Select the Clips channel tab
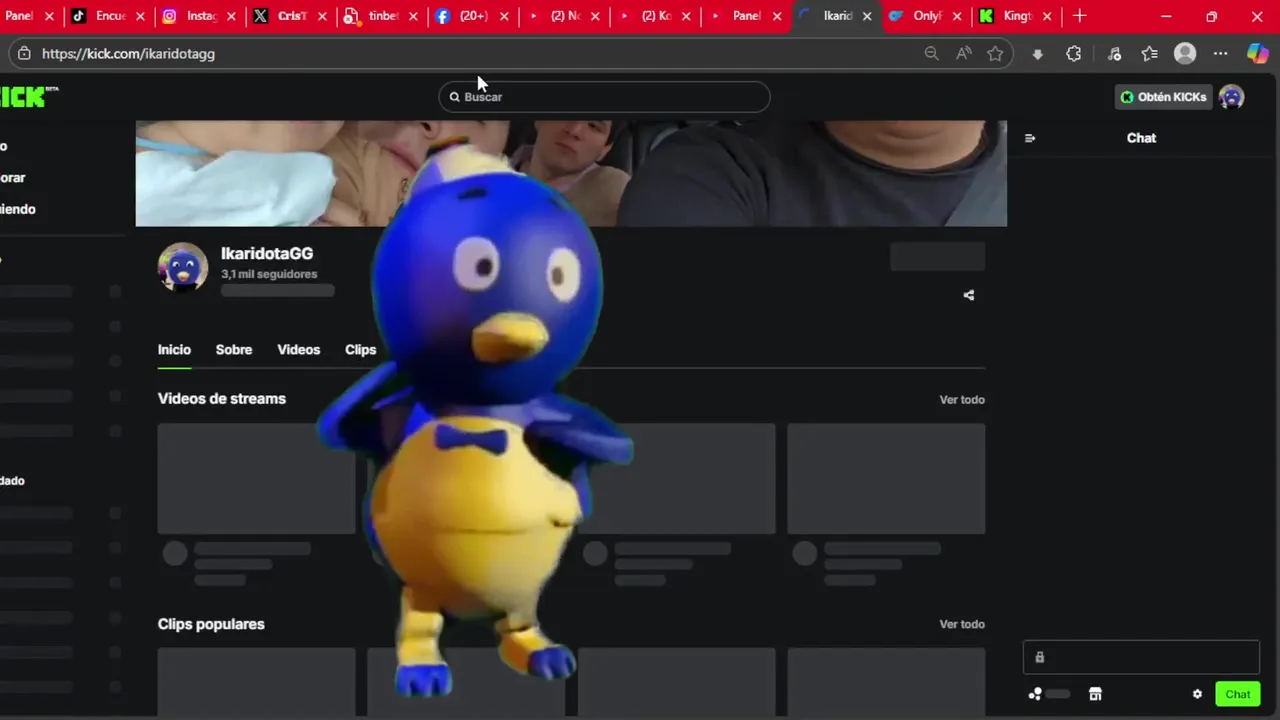This screenshot has width=1280, height=720. coord(360,350)
